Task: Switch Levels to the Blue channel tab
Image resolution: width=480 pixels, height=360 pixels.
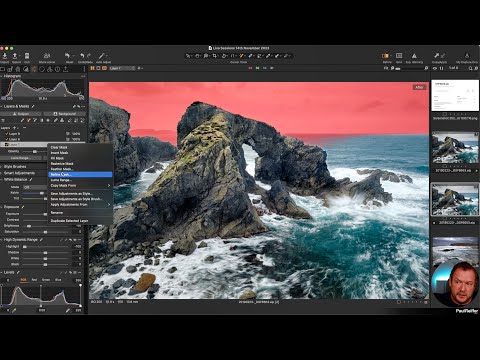Action: 58,280
